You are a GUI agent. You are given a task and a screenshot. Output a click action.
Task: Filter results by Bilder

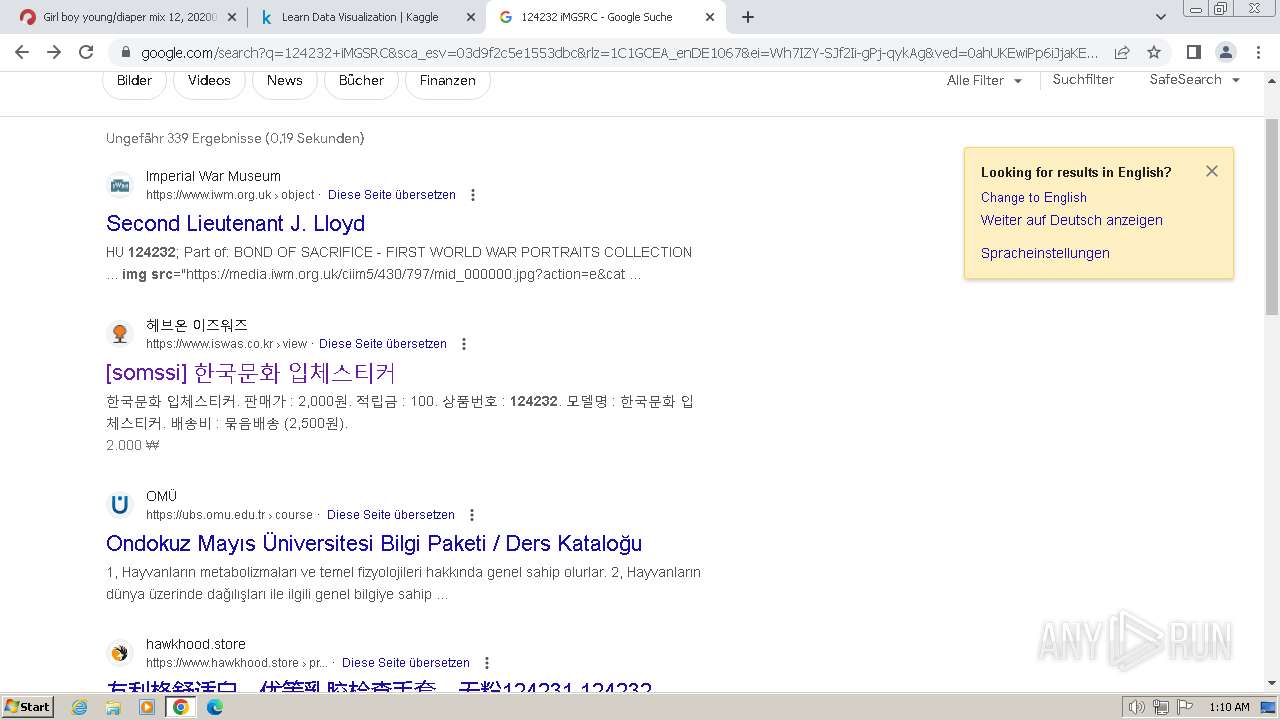click(134, 81)
